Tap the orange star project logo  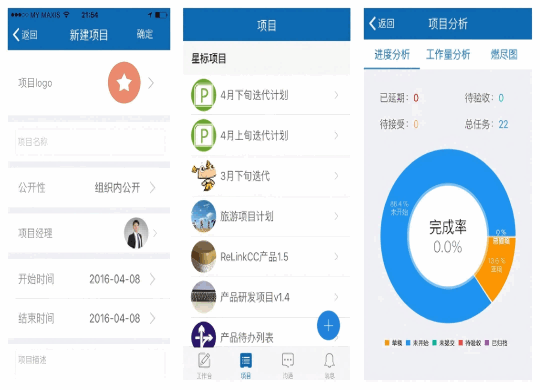(x=124, y=83)
